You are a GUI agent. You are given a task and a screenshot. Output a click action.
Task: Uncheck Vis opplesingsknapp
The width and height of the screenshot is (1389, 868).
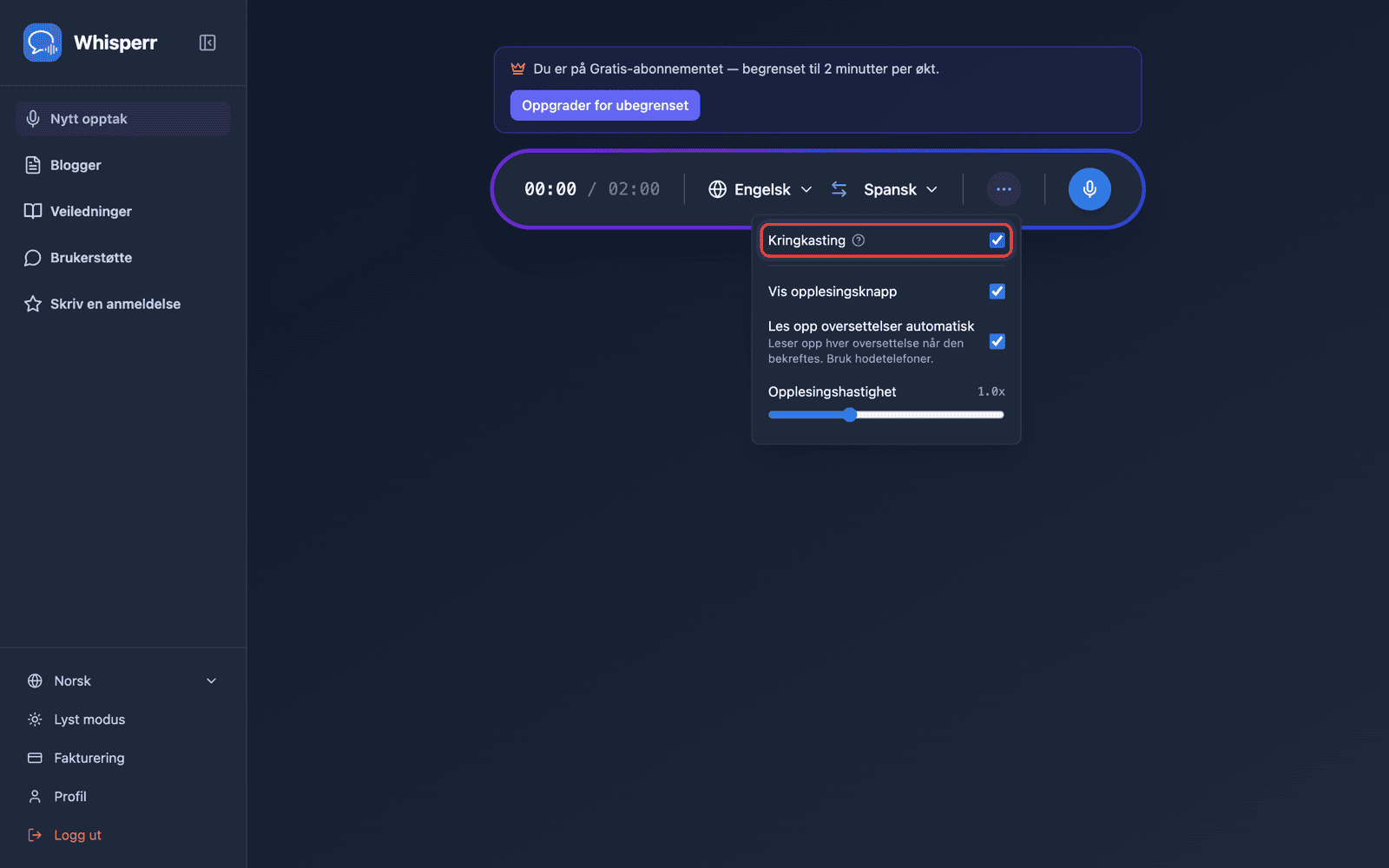pos(997,292)
